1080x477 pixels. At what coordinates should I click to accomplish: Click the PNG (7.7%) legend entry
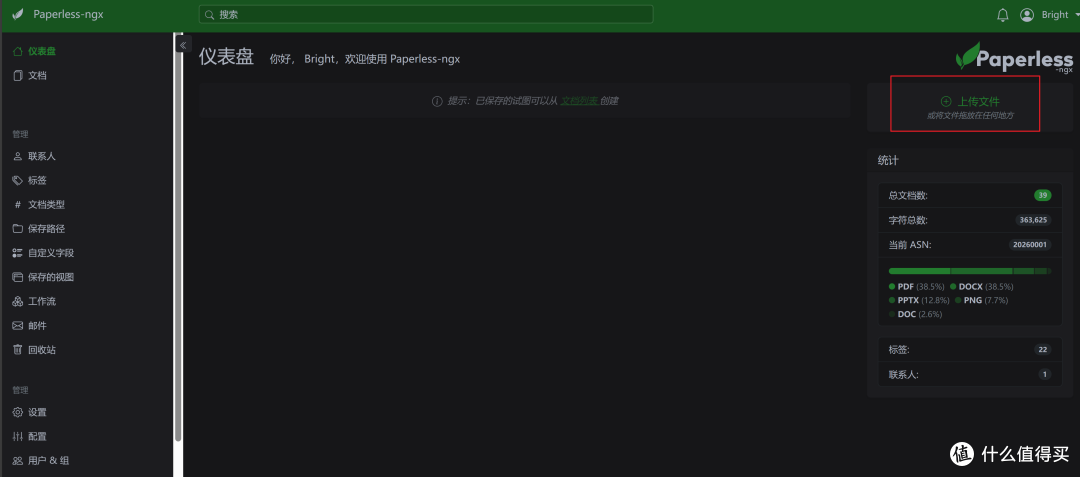(981, 300)
